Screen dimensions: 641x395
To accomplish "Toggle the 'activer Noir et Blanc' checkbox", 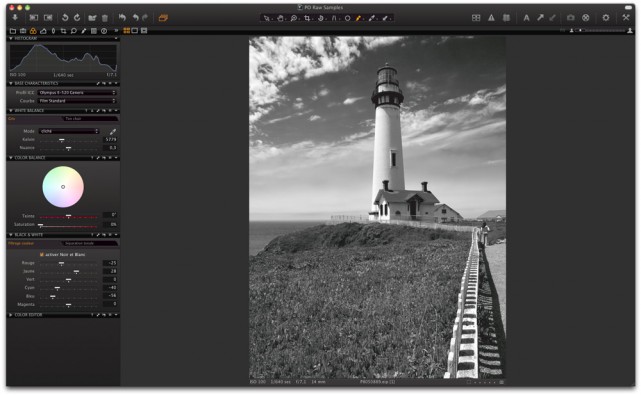I will point(42,254).
